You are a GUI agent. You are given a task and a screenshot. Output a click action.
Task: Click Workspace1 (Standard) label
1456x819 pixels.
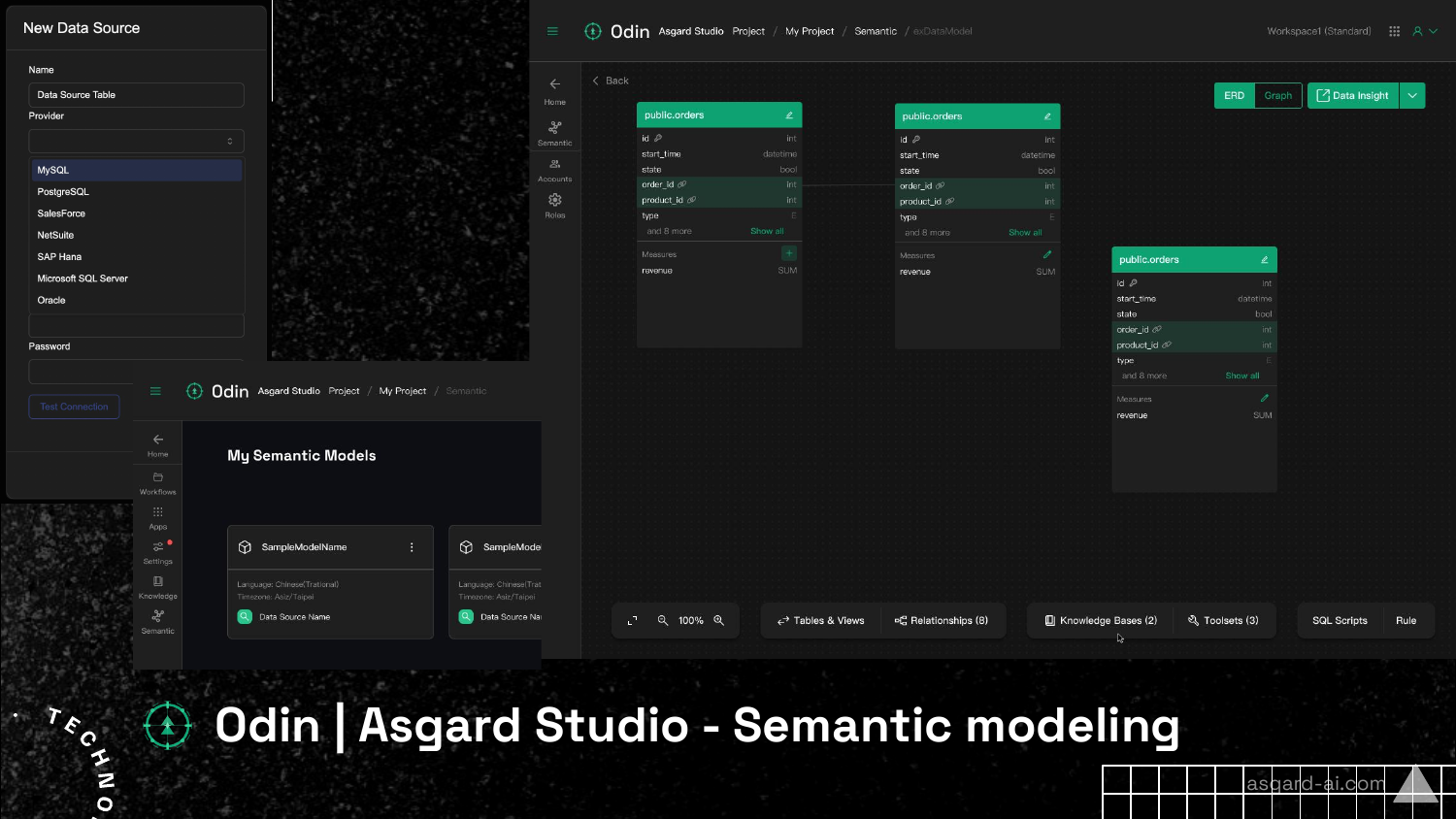coord(1318,31)
